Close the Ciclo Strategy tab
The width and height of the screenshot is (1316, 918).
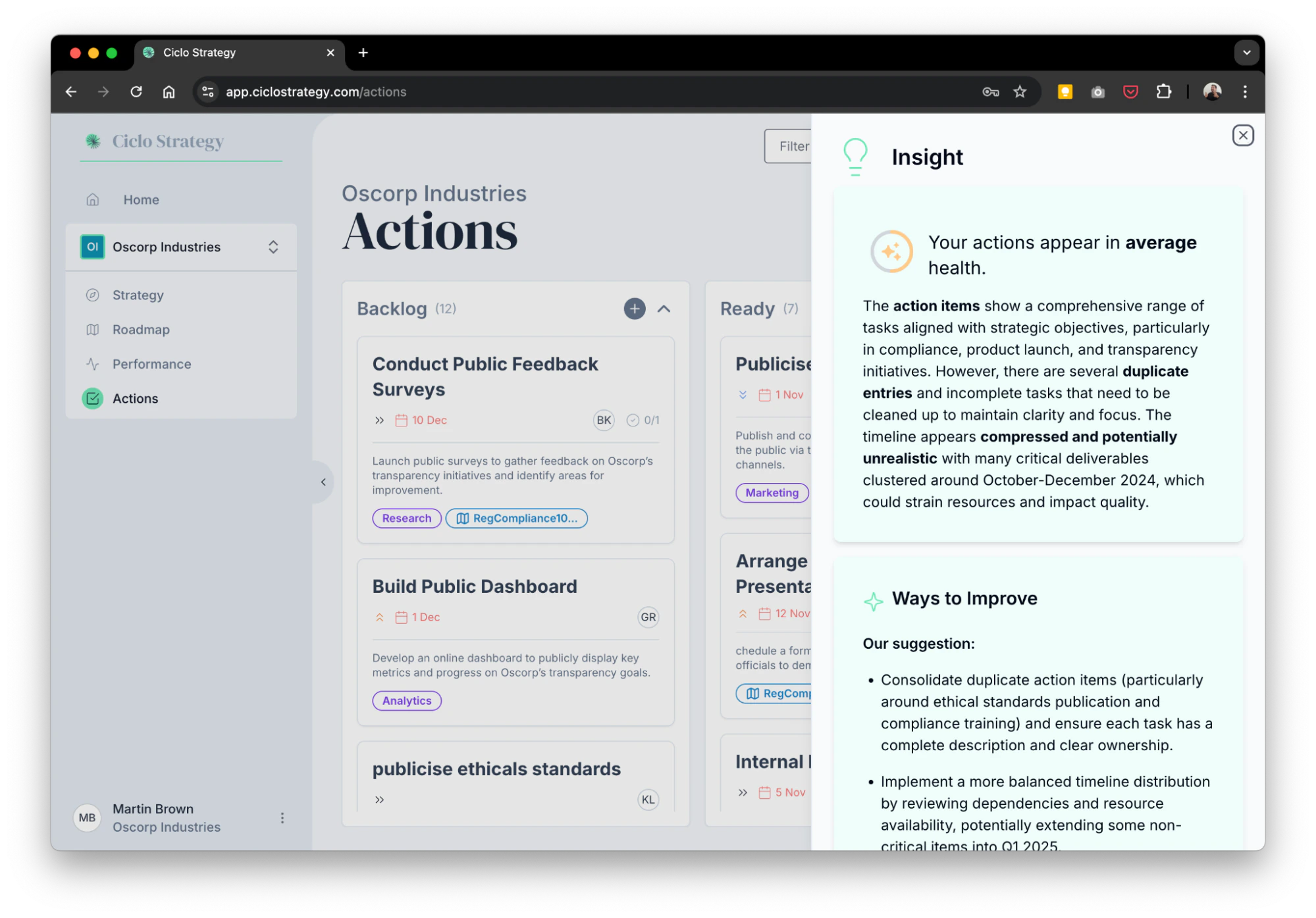(x=330, y=53)
